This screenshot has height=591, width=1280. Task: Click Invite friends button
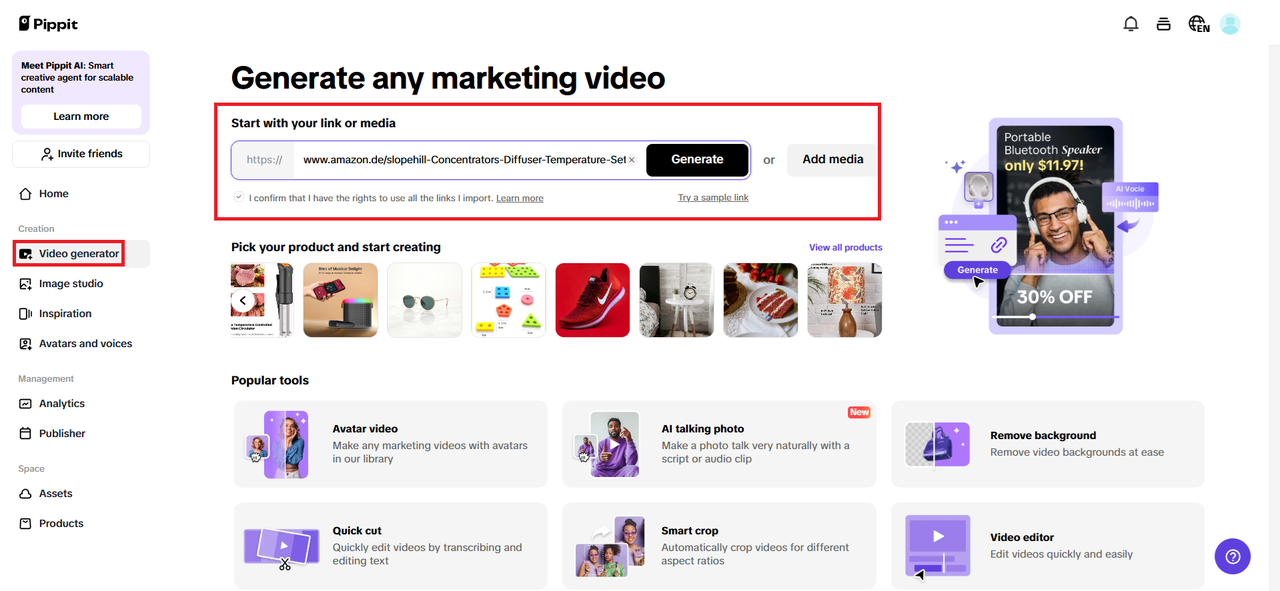point(81,154)
